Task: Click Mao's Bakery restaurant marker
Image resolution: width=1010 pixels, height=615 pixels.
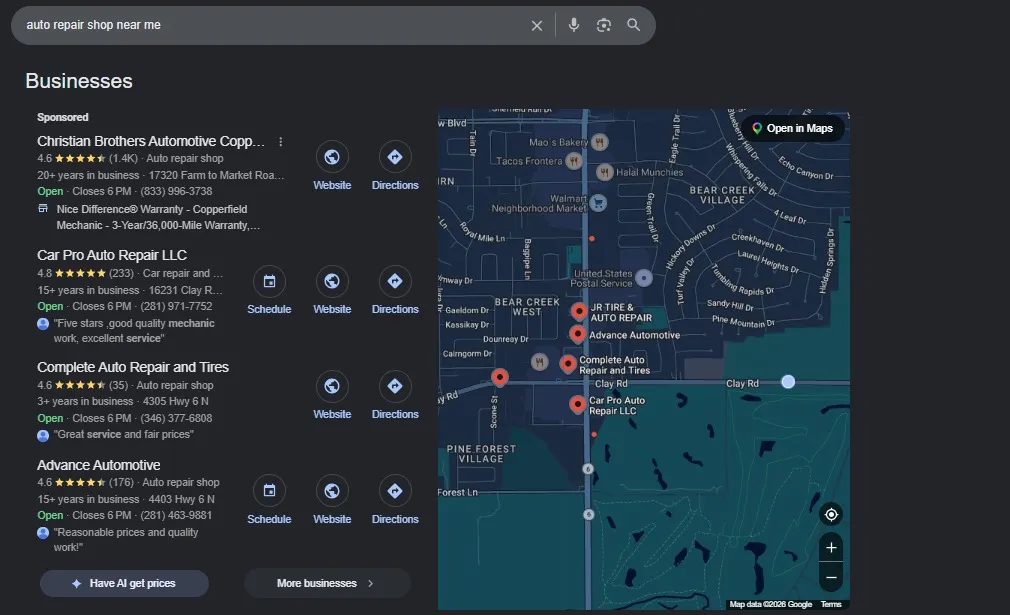Action: click(600, 142)
